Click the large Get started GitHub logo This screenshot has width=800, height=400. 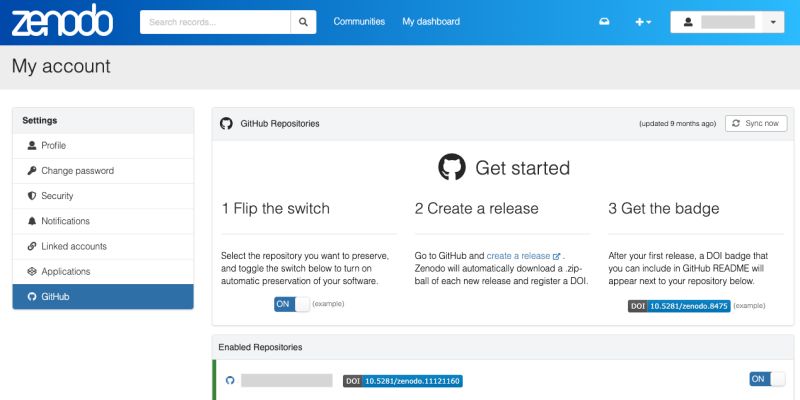[x=452, y=167]
